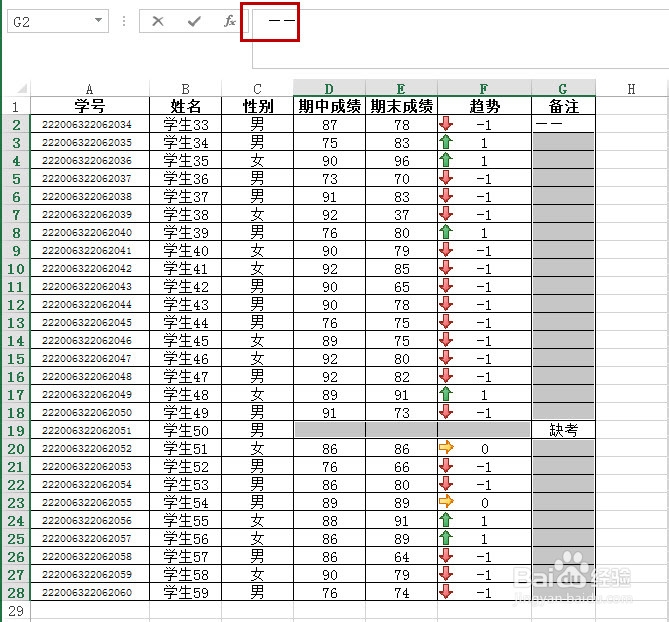Click student ID 222006322062034
This screenshot has width=669, height=622.
[x=87, y=125]
